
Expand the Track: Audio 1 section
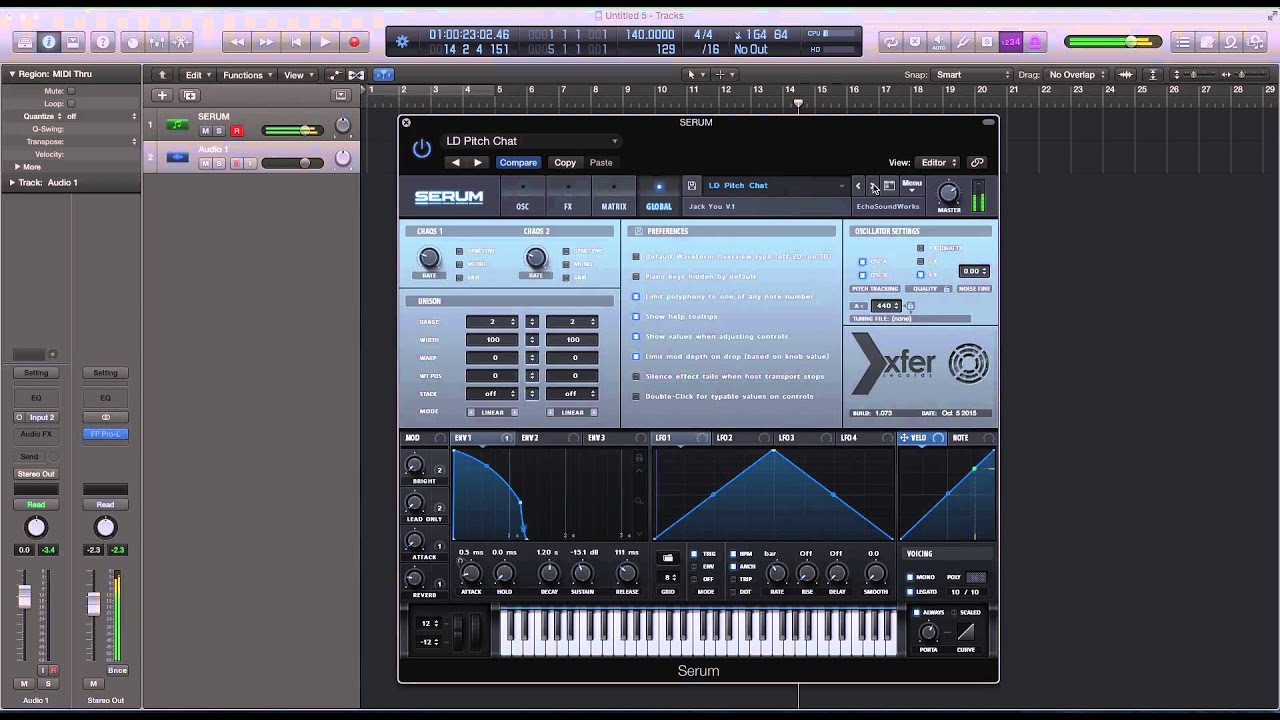click(12, 182)
